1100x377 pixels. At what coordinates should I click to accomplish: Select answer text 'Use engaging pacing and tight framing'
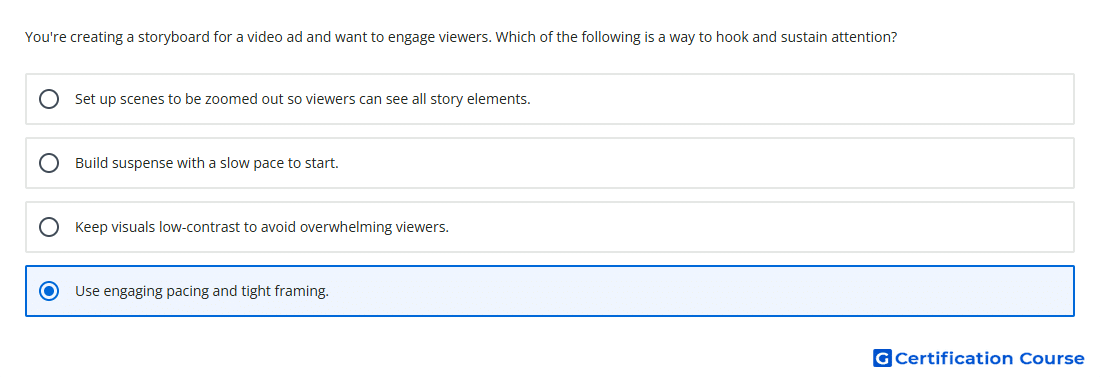pyautogui.click(x=202, y=291)
